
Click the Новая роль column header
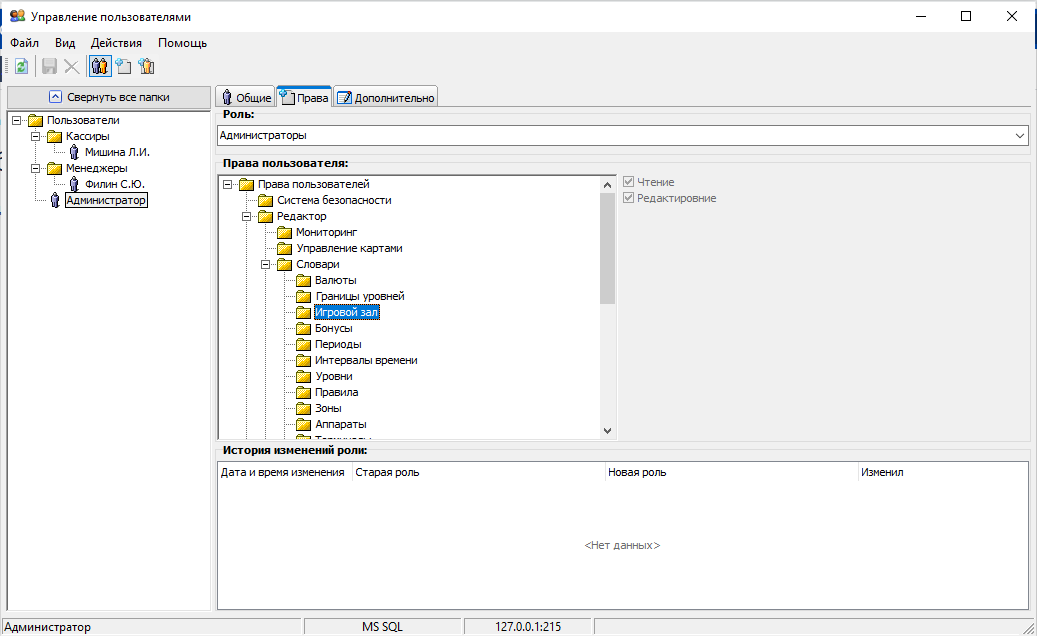coord(731,472)
